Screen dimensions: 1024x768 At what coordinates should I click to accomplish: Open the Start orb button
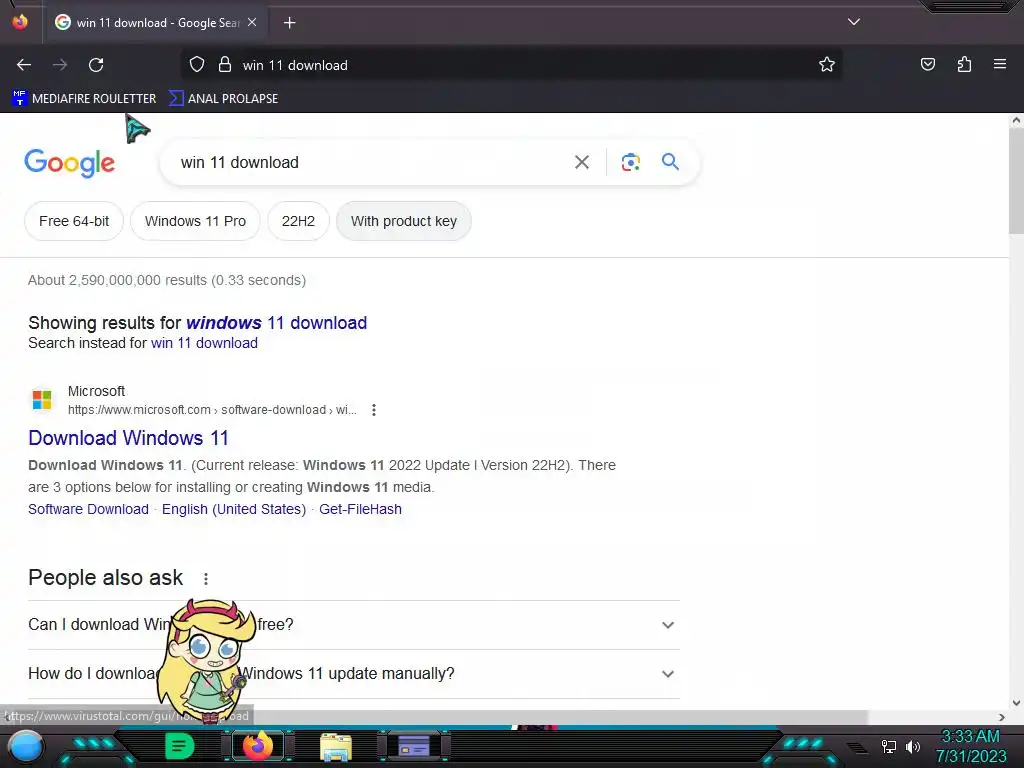26,747
